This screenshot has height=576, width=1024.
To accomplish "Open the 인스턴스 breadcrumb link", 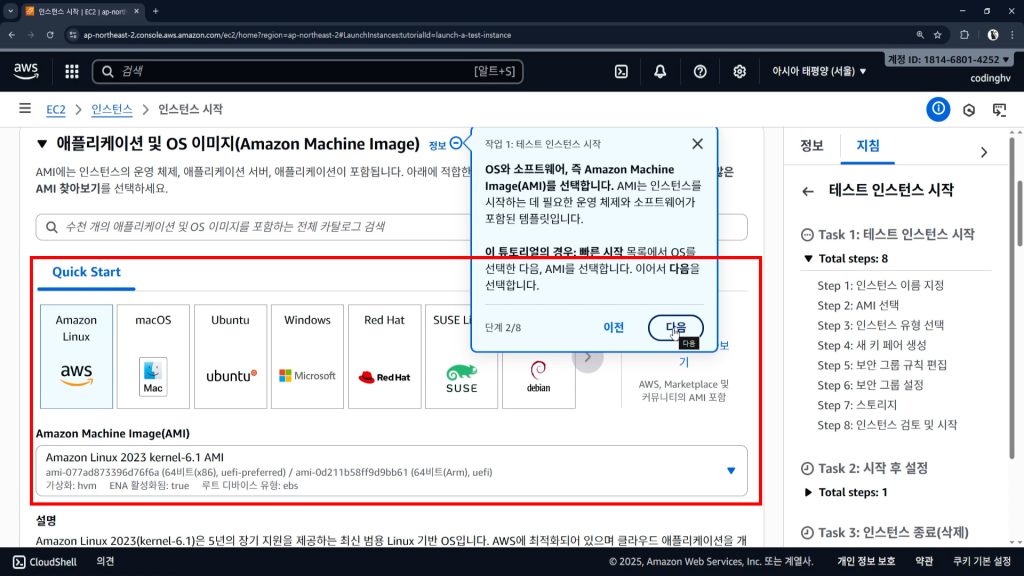I will (x=112, y=109).
